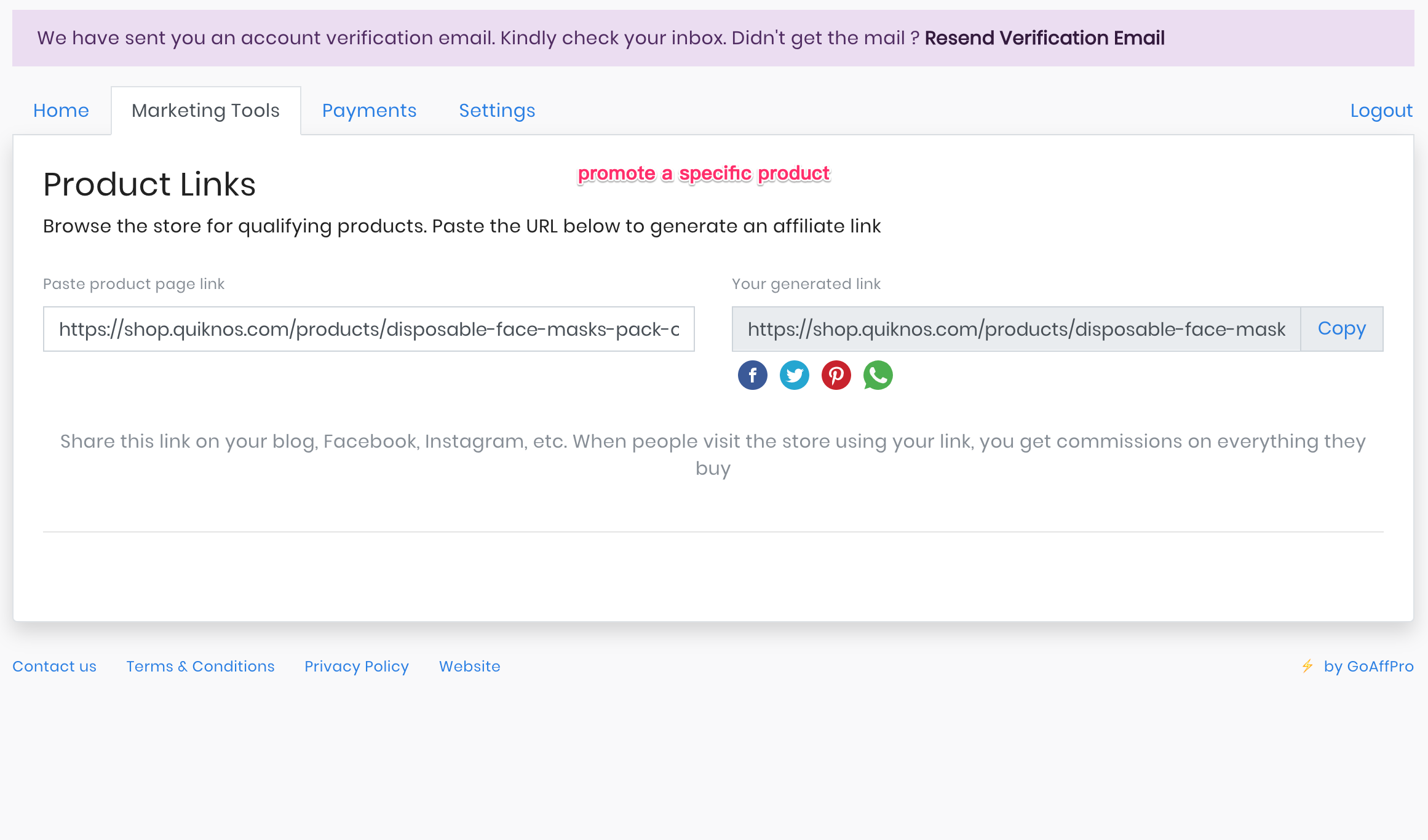
Task: Open the Contact us page
Action: [x=54, y=667]
